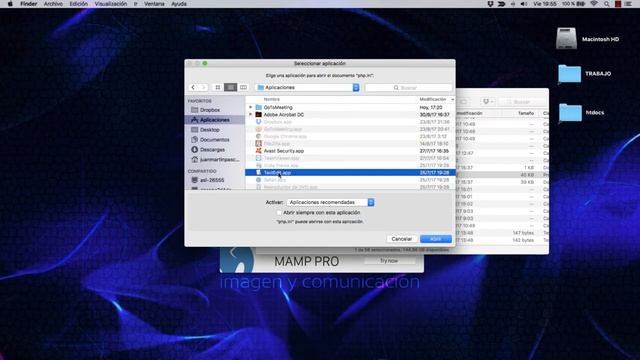Click the Abrir button

pyautogui.click(x=436, y=239)
